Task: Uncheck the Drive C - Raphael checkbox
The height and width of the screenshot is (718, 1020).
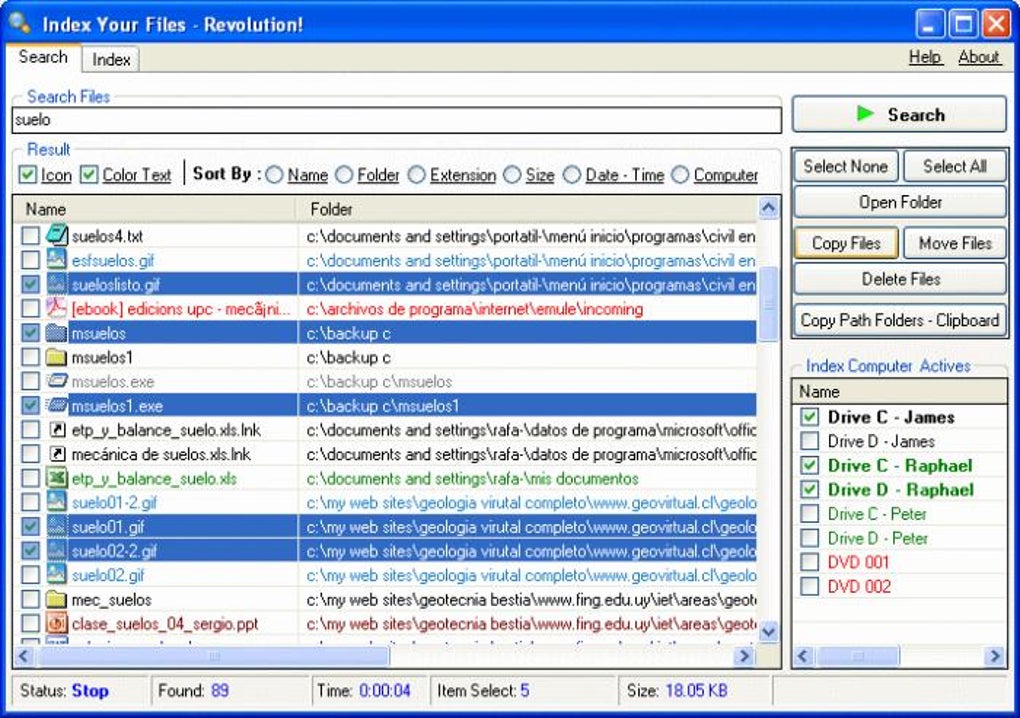Action: 809,466
